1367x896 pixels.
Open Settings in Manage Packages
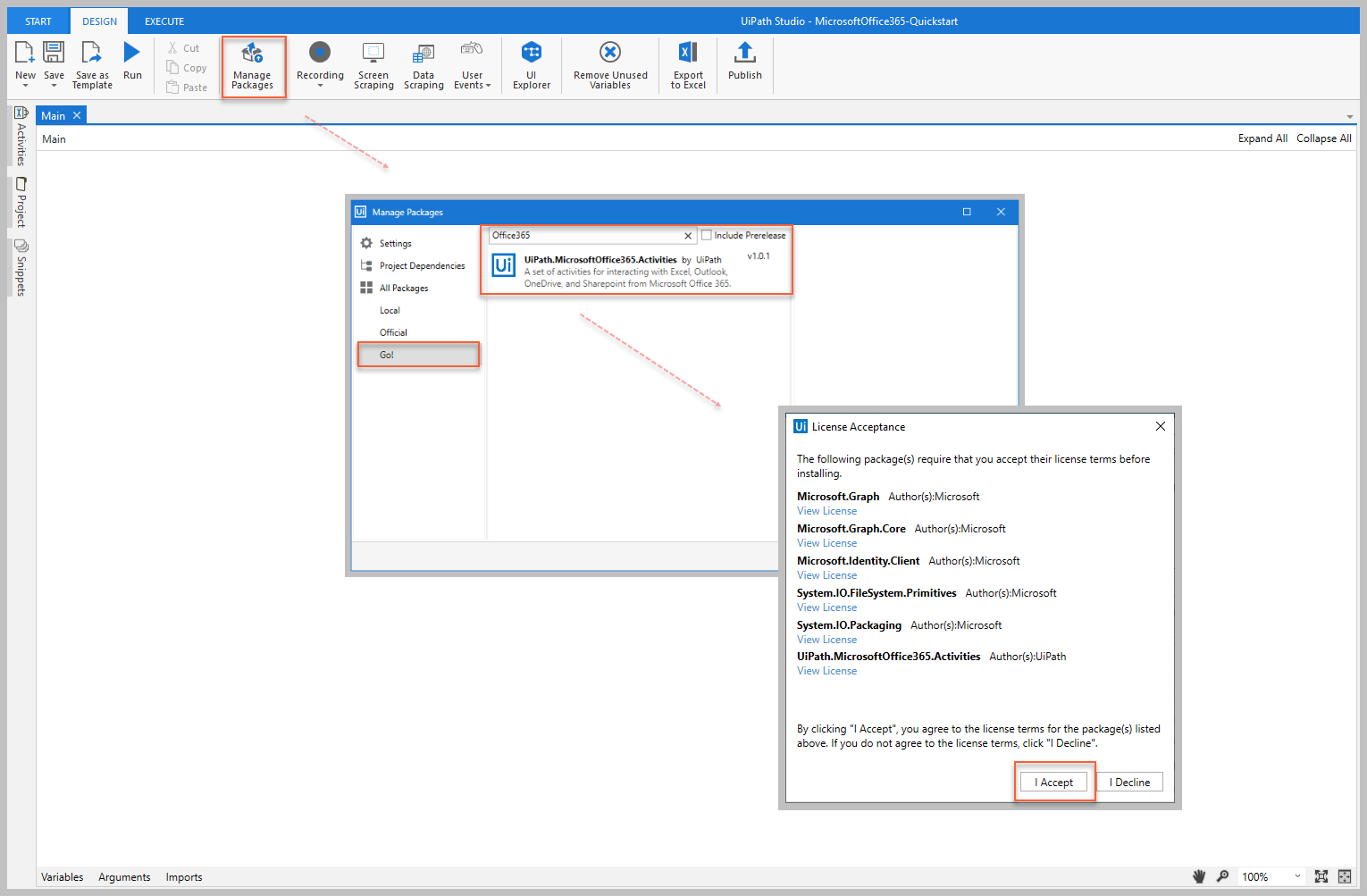click(386, 243)
